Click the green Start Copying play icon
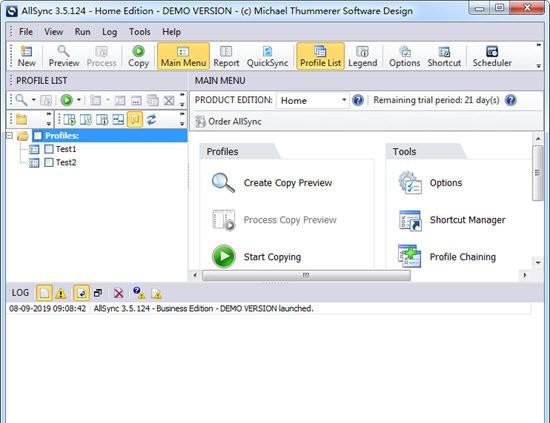 tap(223, 257)
